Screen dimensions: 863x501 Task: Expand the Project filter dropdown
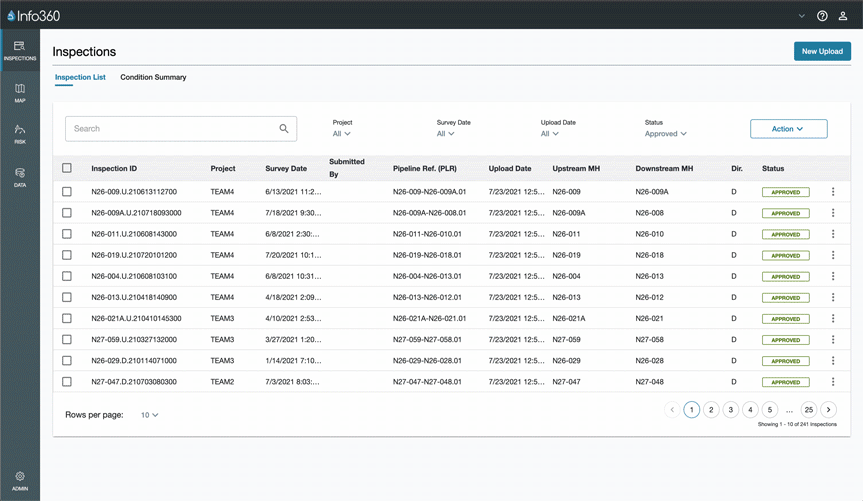click(x=342, y=134)
